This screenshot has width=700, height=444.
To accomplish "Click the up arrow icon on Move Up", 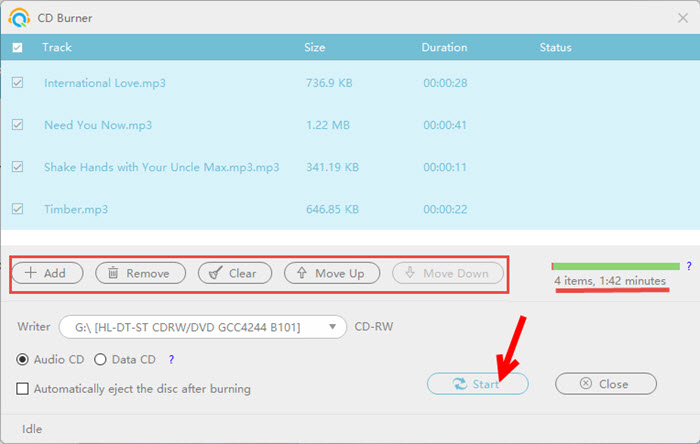I will pyautogui.click(x=302, y=273).
